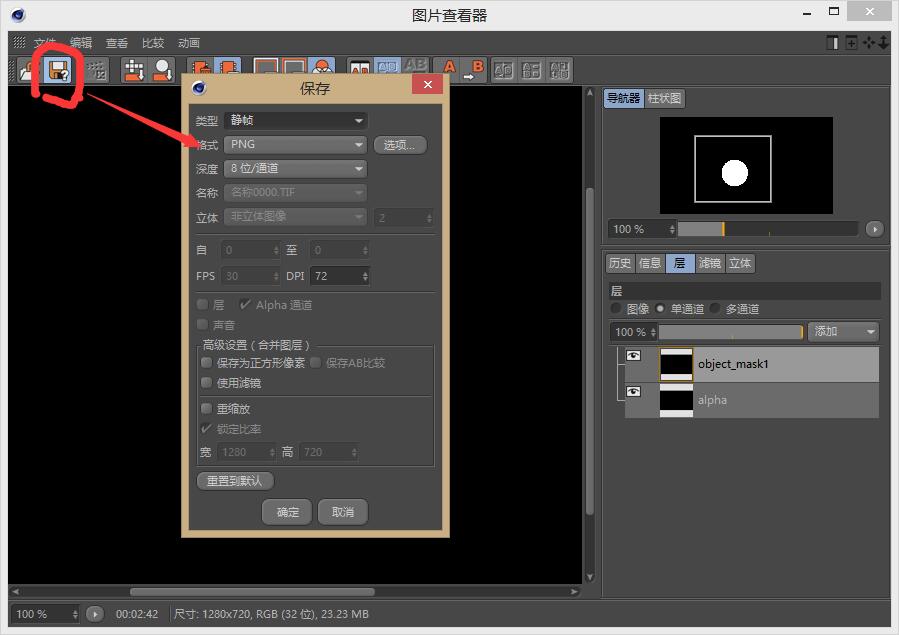Screen dimensions: 899x635
Task: Toggle the Alpha 通道 checkbox
Action: click(x=245, y=304)
